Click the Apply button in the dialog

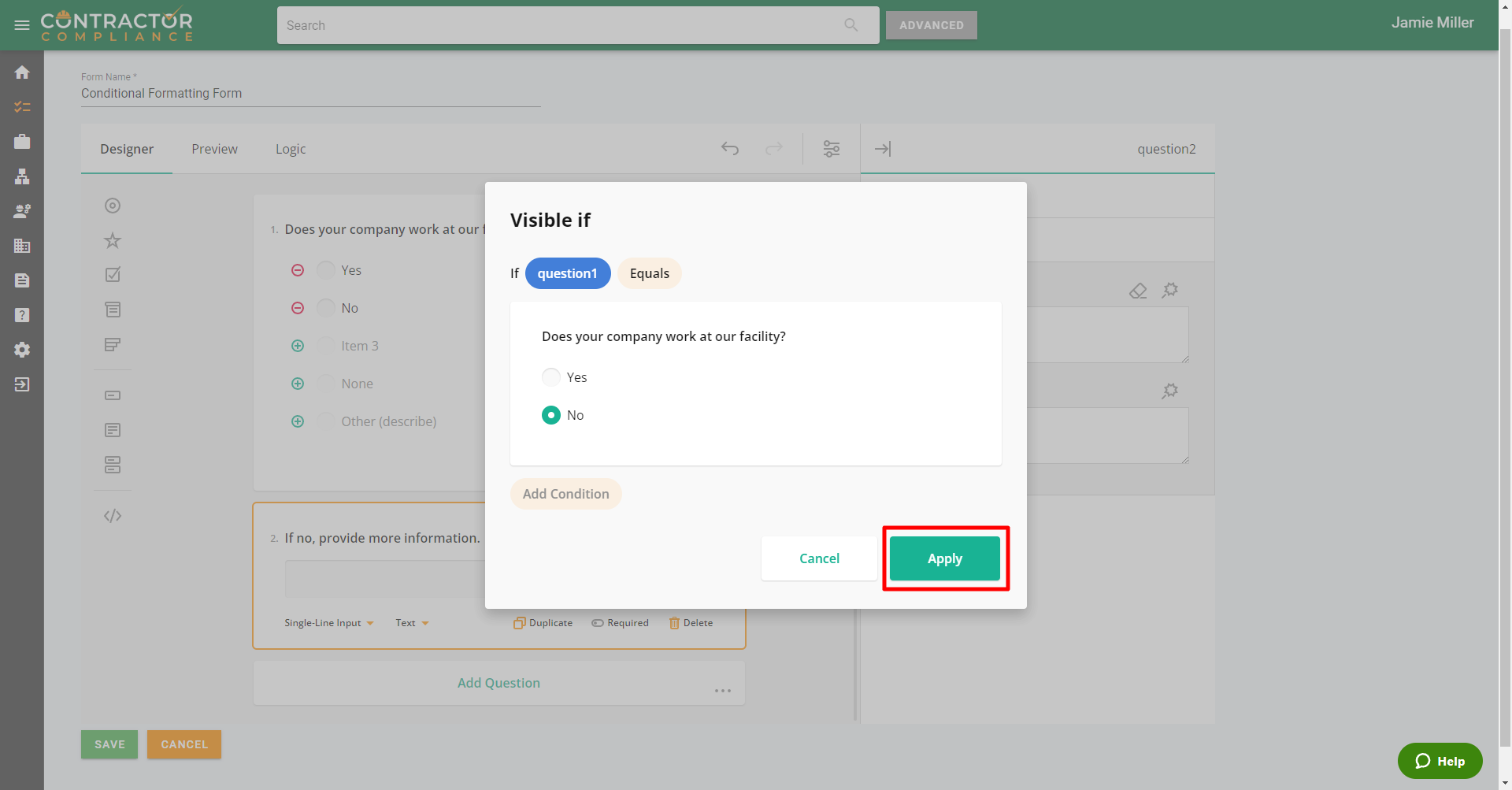coord(944,558)
